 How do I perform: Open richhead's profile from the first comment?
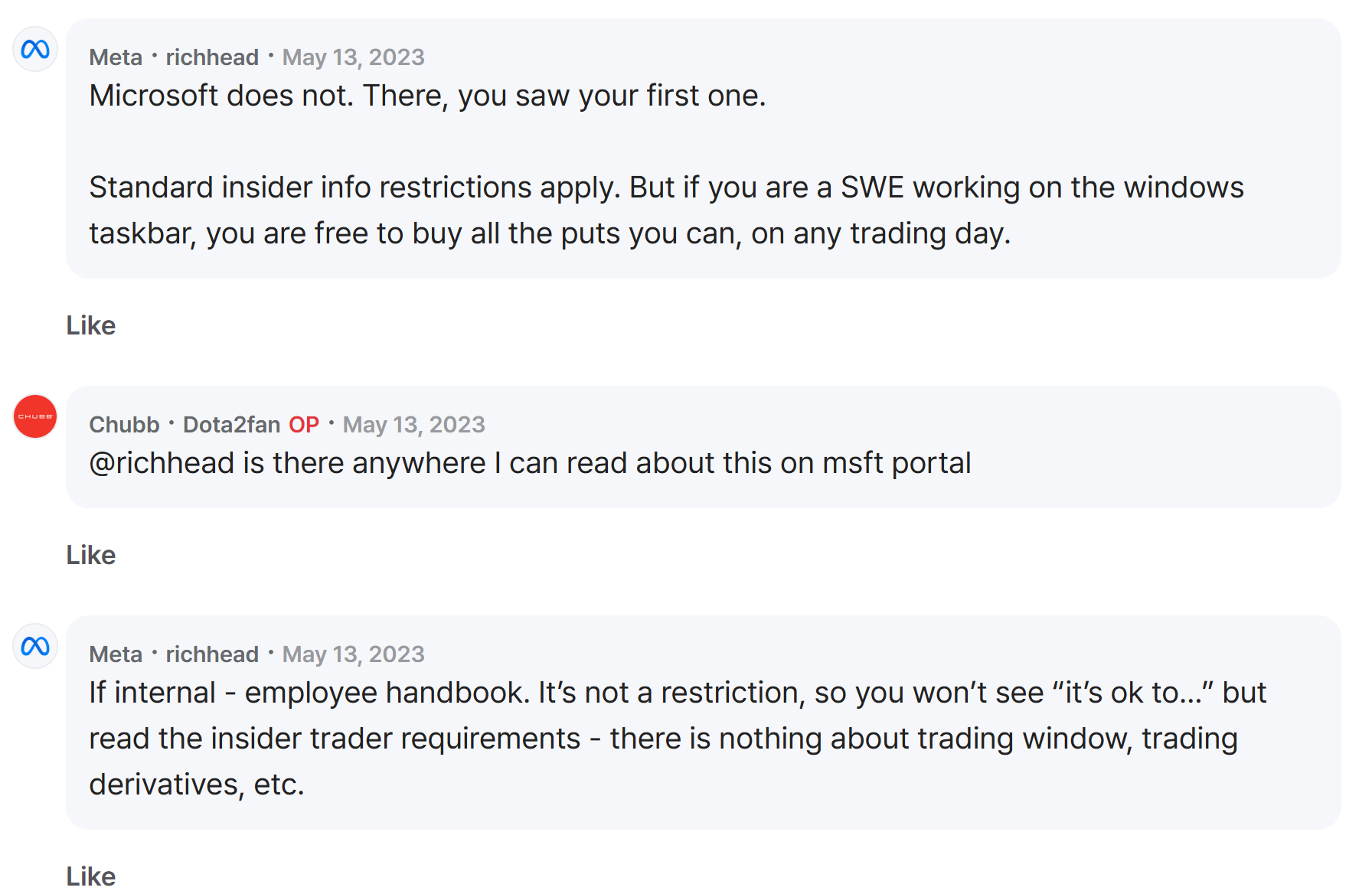[212, 57]
